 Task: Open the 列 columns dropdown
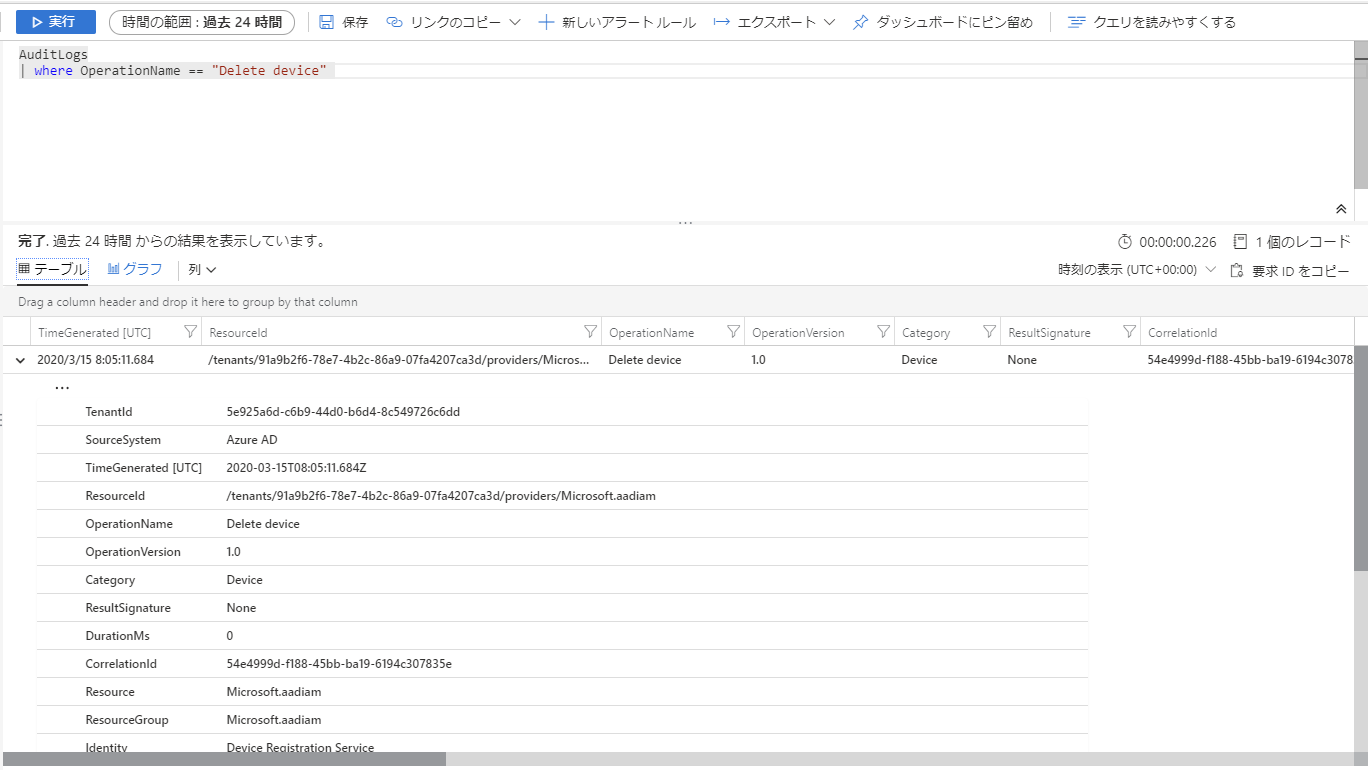(202, 269)
